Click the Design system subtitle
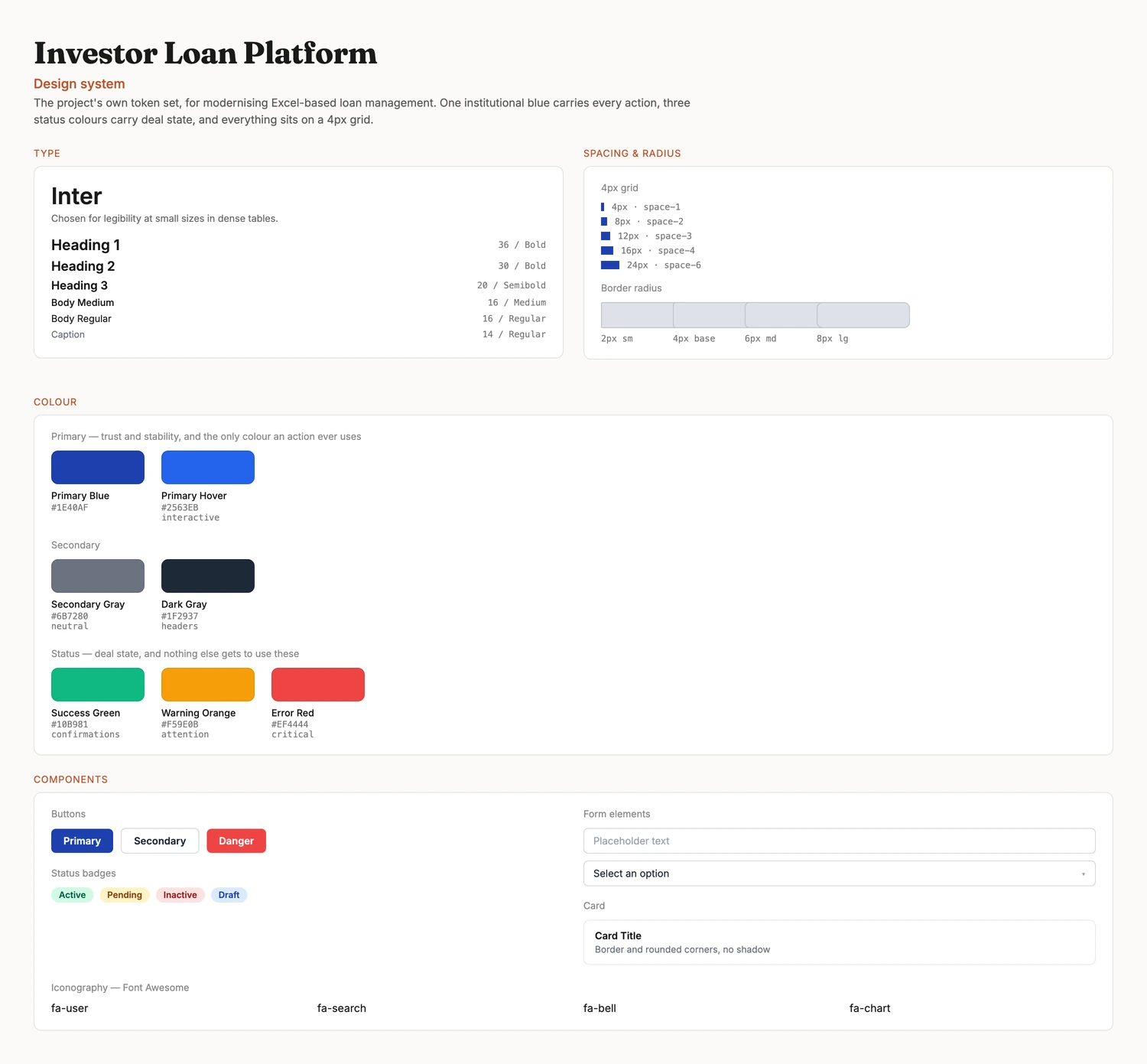 point(80,84)
